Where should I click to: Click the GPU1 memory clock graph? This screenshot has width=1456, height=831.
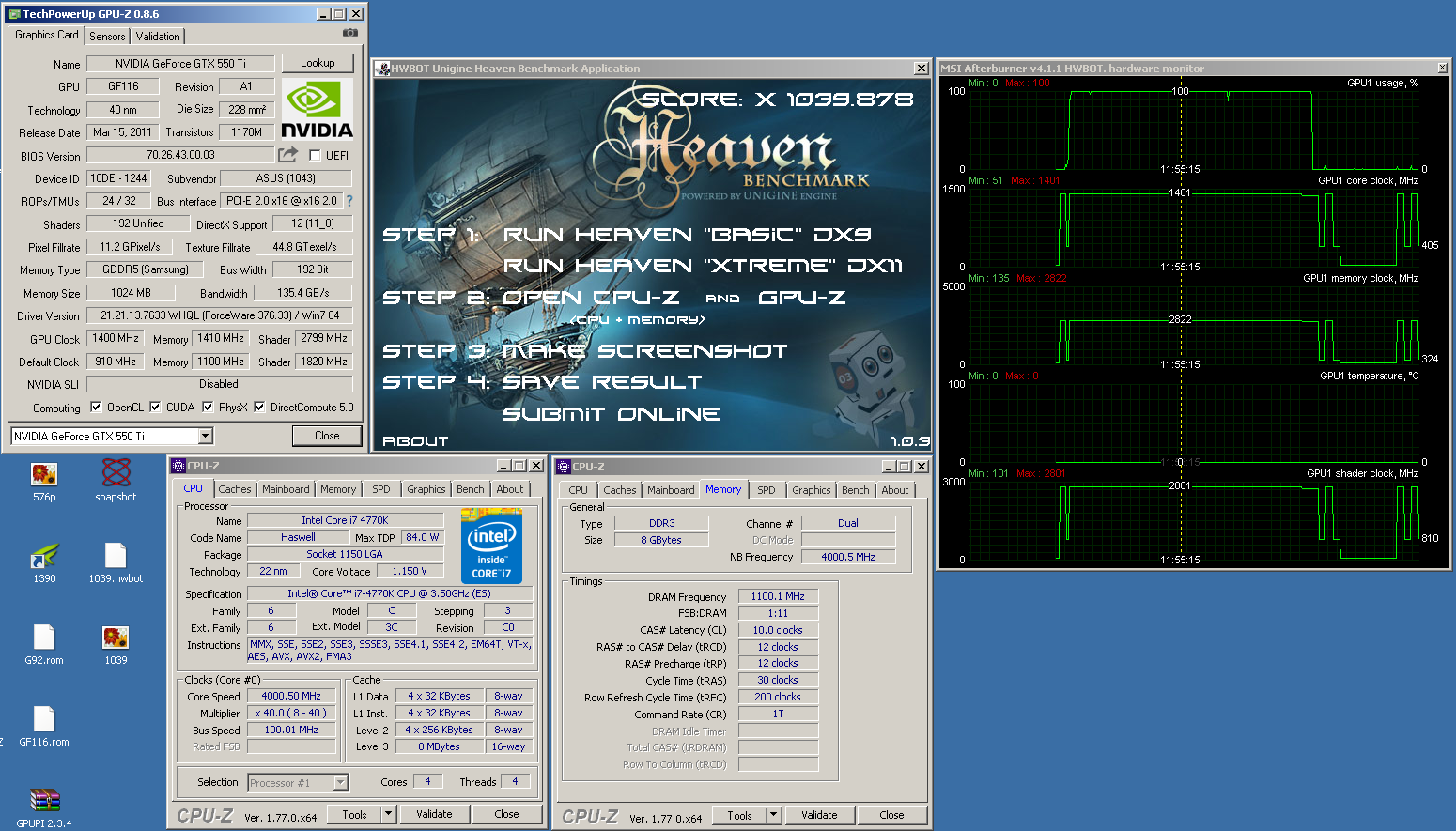[1193, 325]
